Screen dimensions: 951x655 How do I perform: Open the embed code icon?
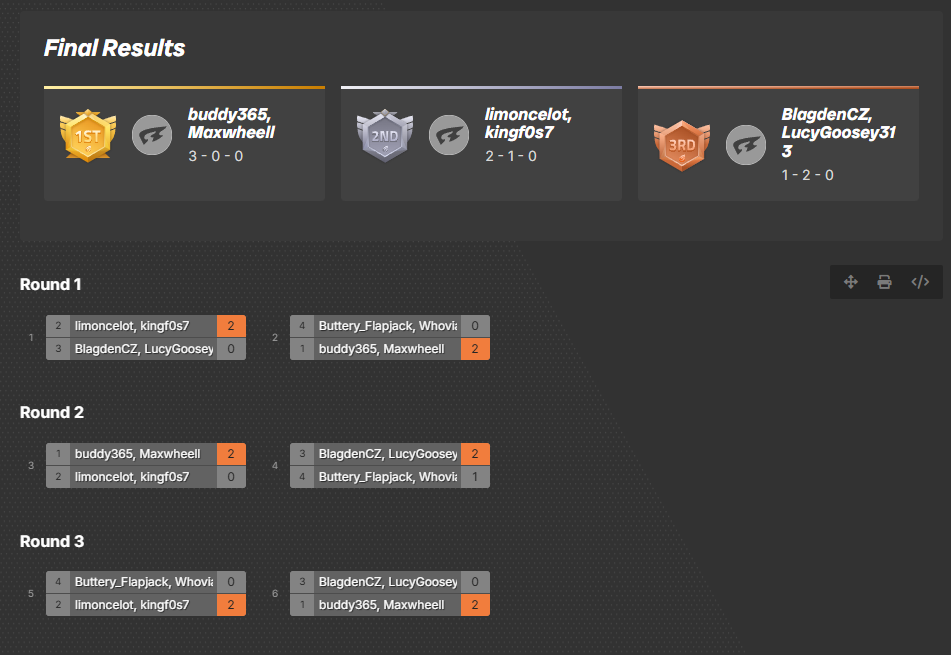(920, 282)
